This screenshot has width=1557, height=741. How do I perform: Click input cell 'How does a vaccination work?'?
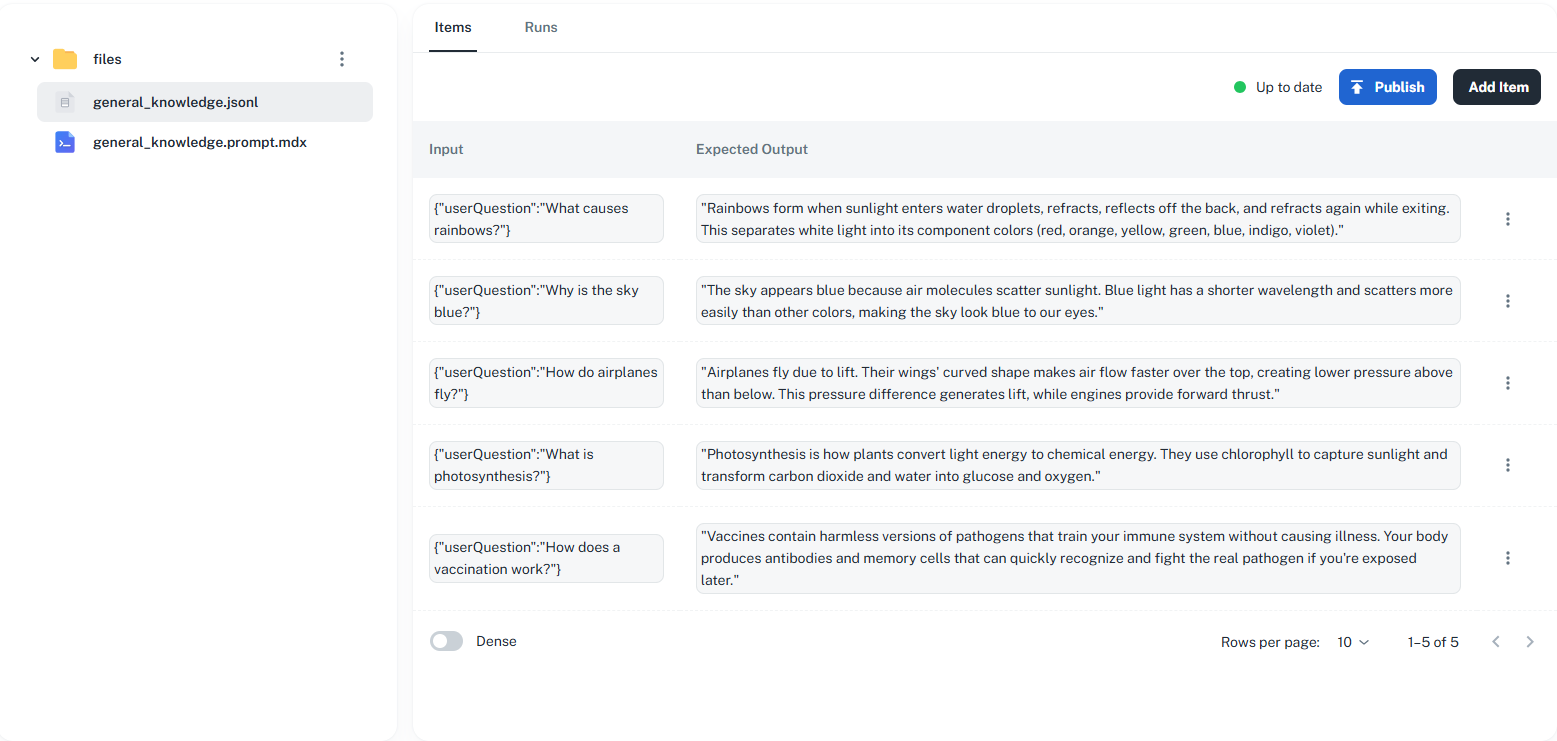point(546,557)
